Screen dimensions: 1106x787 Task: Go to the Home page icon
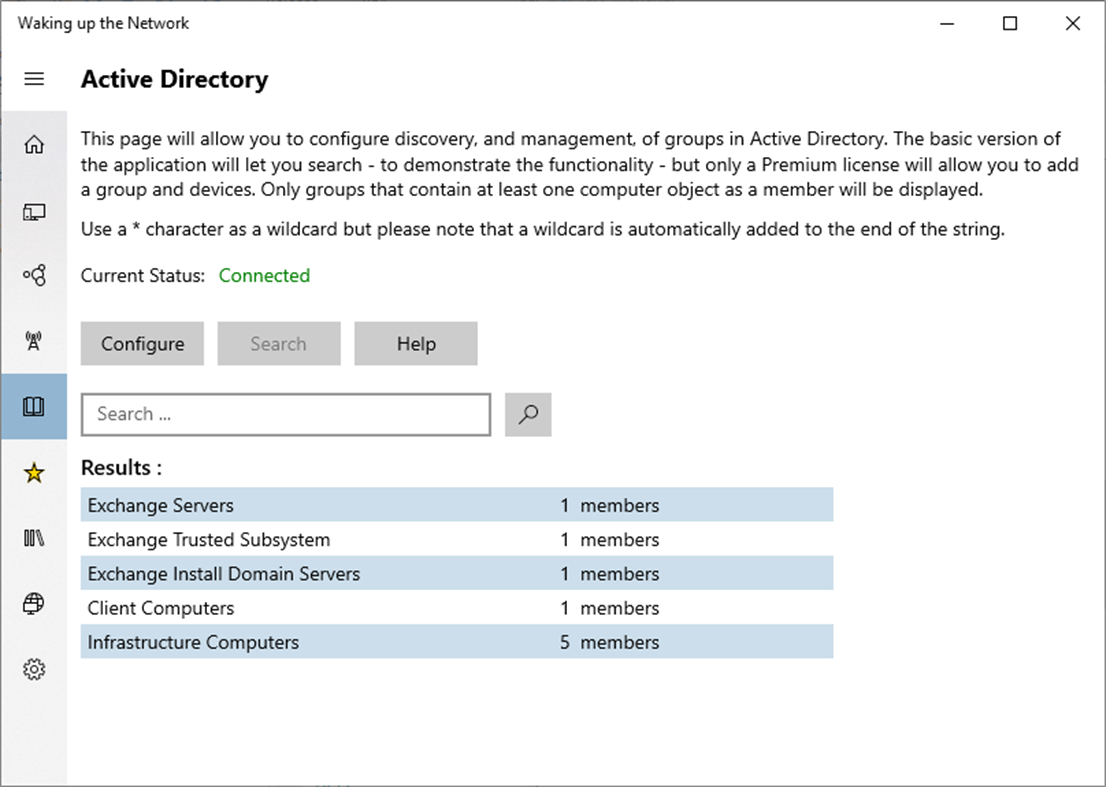click(34, 145)
